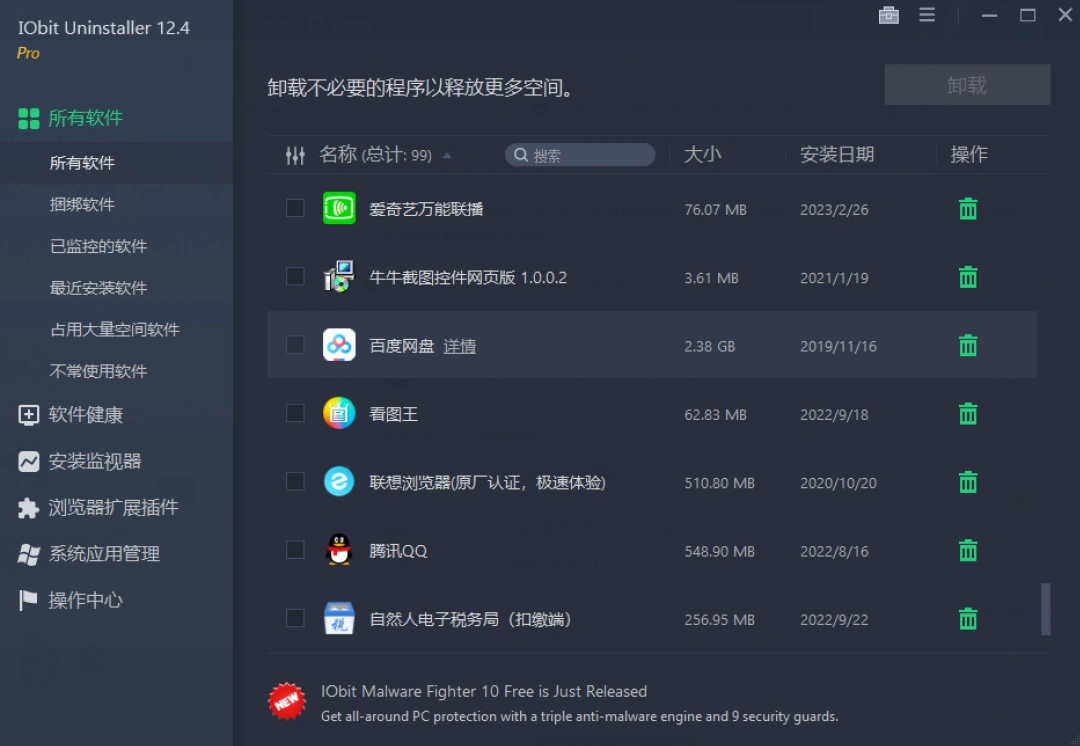The width and height of the screenshot is (1080, 746).
Task: Tick checkbox for 看图王
Action: point(295,413)
